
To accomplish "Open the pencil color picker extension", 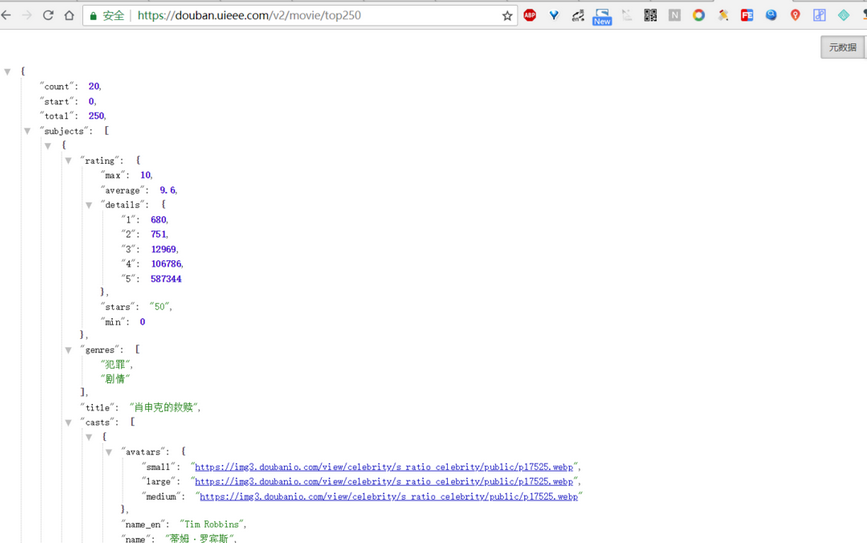I will (x=723, y=15).
